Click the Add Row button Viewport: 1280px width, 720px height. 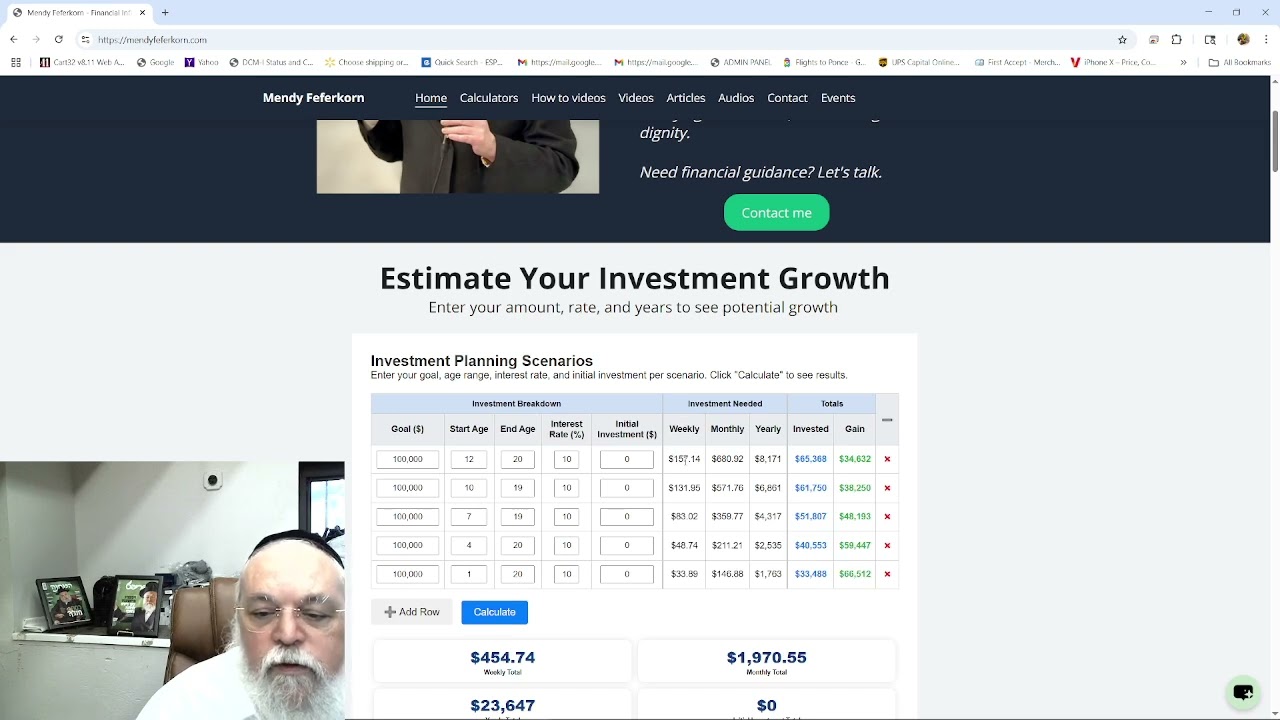click(412, 612)
